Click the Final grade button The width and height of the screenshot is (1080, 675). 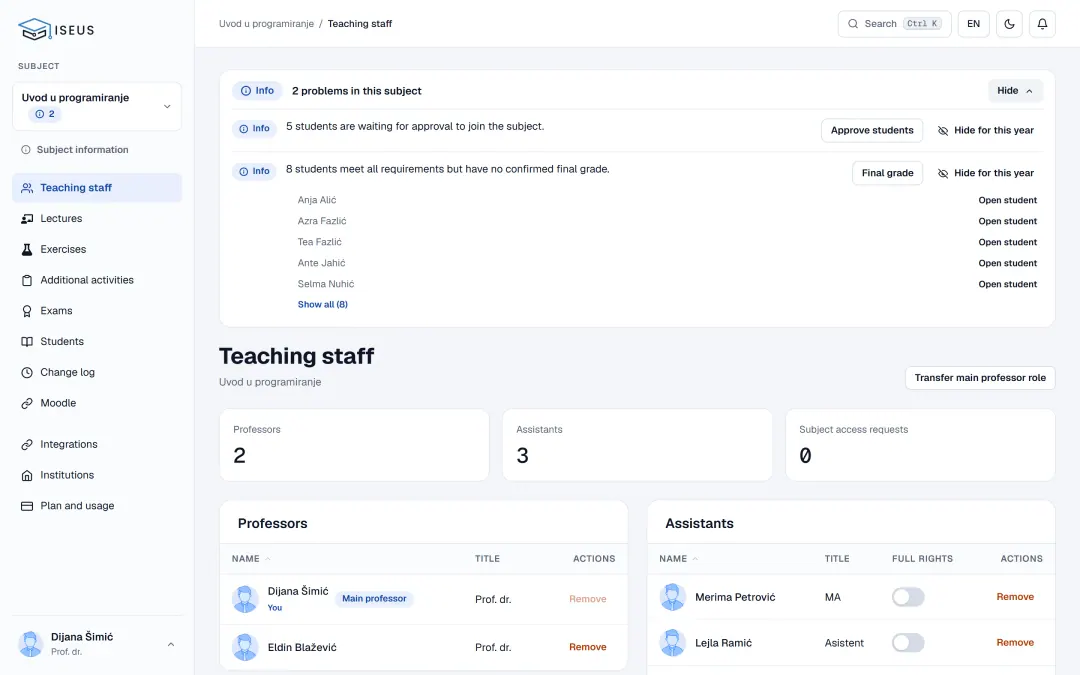tap(887, 173)
